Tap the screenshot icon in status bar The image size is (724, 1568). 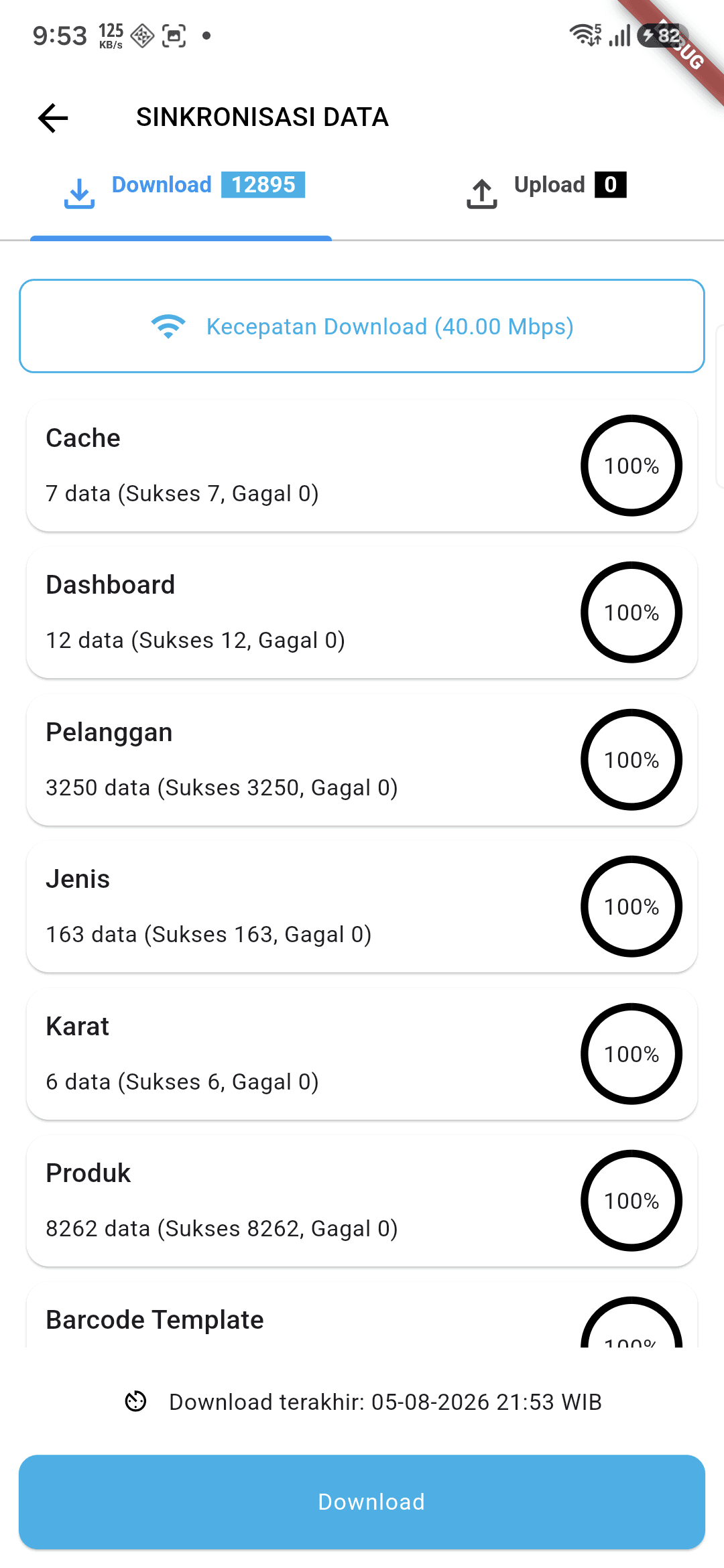(174, 36)
